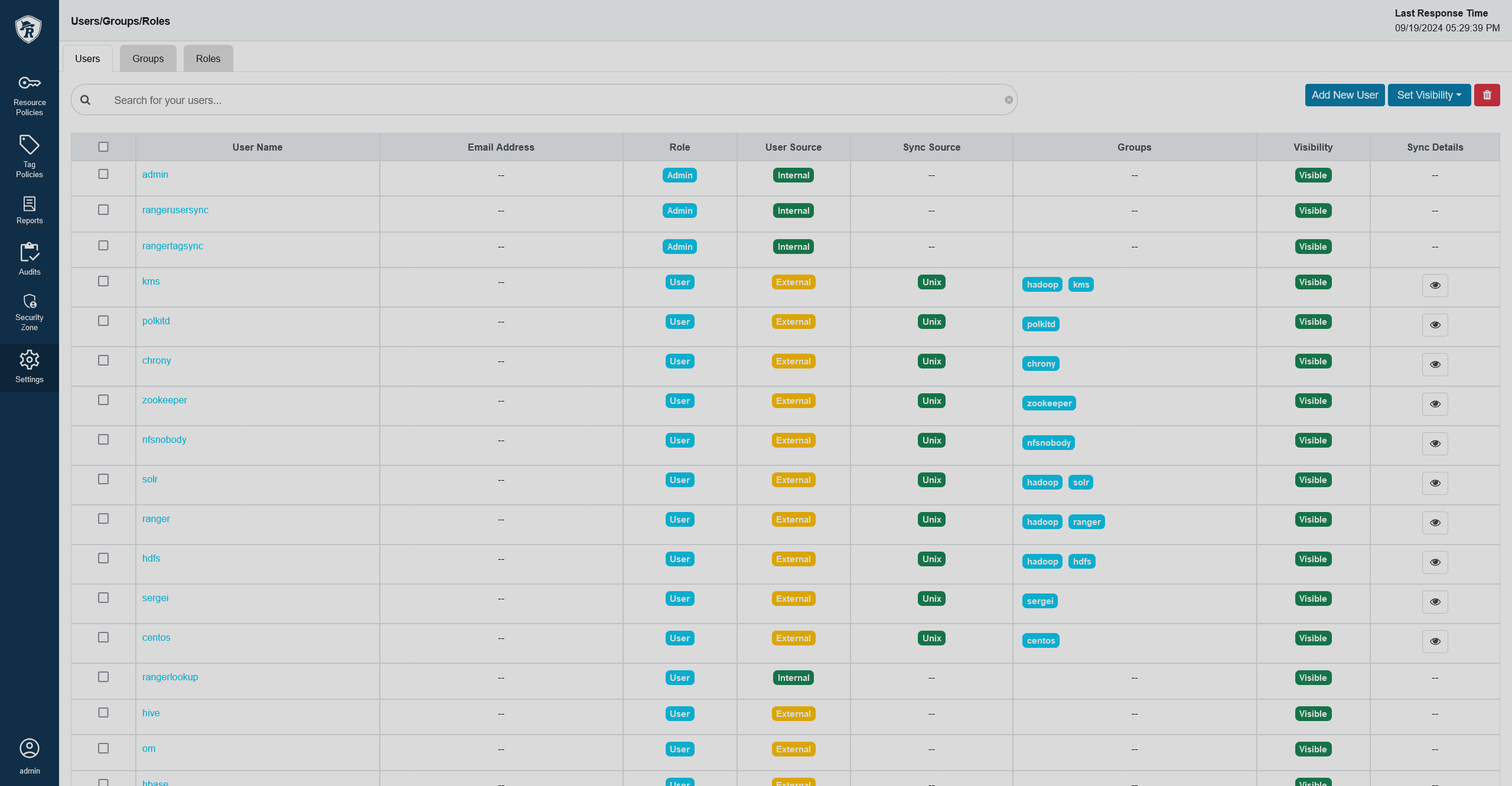Image resolution: width=1512 pixels, height=786 pixels.
Task: Click the clear search X button
Action: pyautogui.click(x=1009, y=100)
